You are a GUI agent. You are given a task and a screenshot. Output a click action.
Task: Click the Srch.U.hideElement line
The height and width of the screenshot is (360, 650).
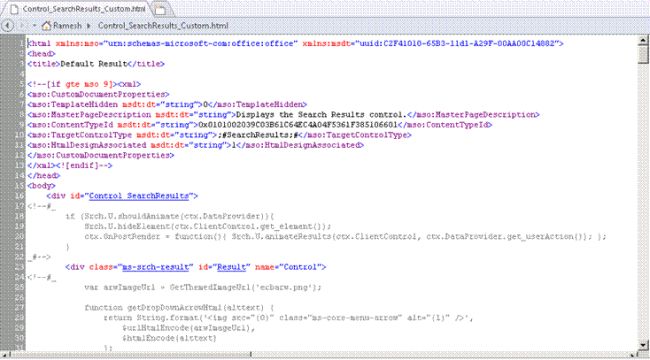click(208, 226)
